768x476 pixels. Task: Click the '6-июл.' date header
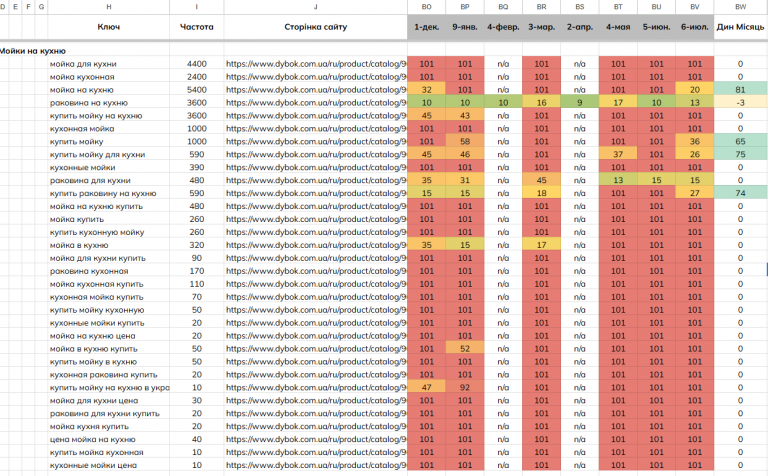click(x=695, y=27)
